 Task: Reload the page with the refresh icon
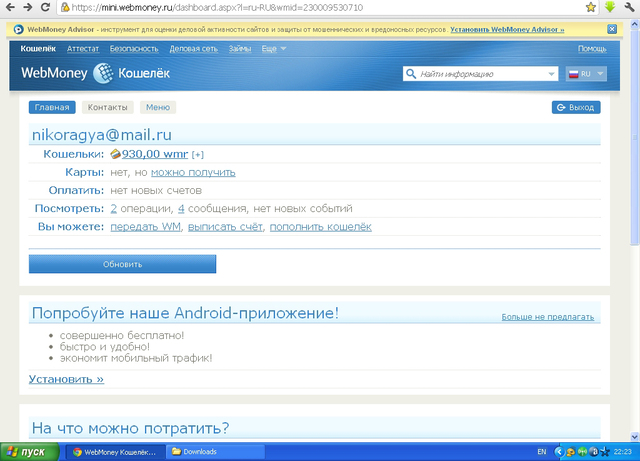click(45, 7)
